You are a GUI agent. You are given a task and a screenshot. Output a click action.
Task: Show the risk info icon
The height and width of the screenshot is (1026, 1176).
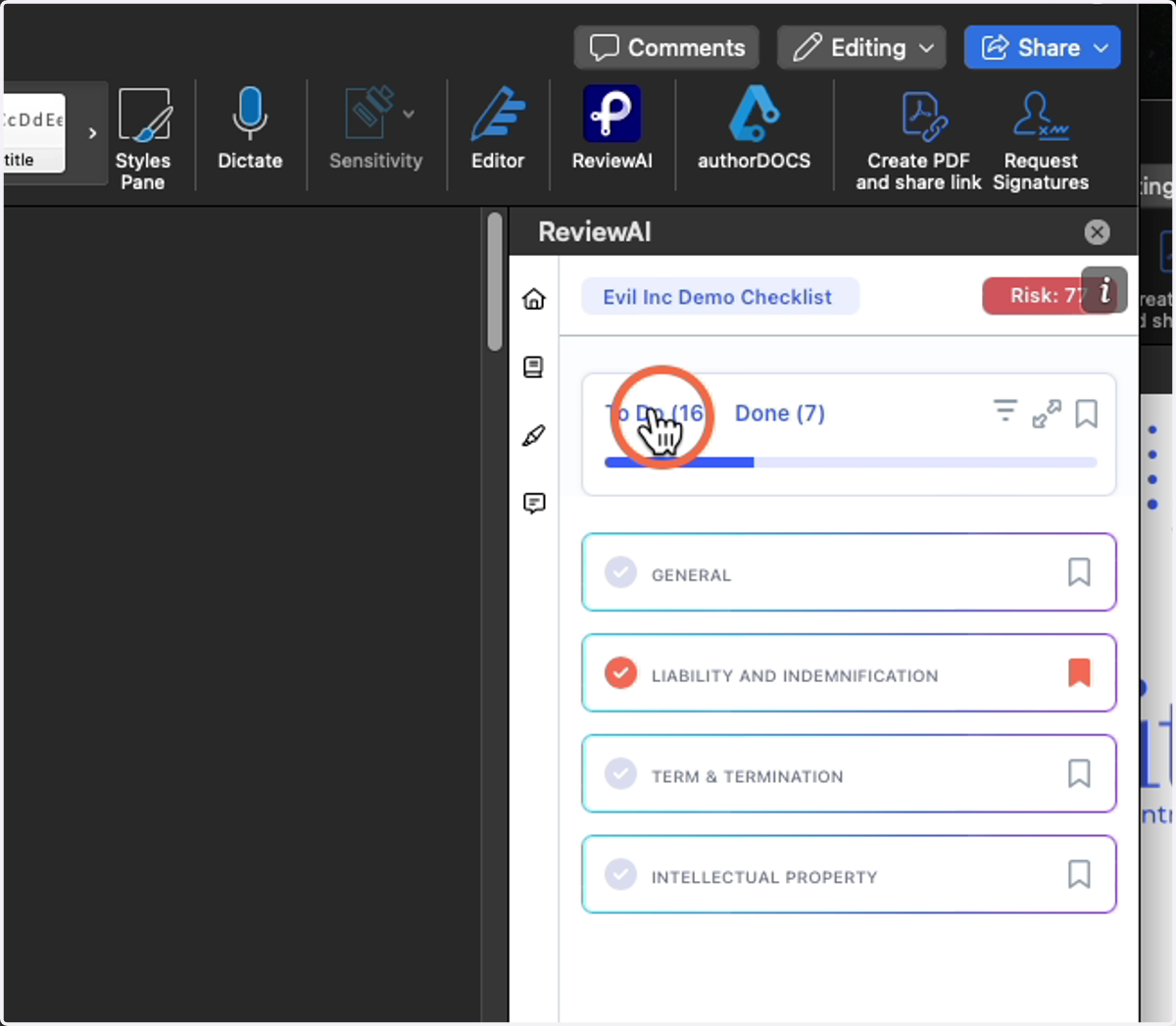[x=1104, y=290]
